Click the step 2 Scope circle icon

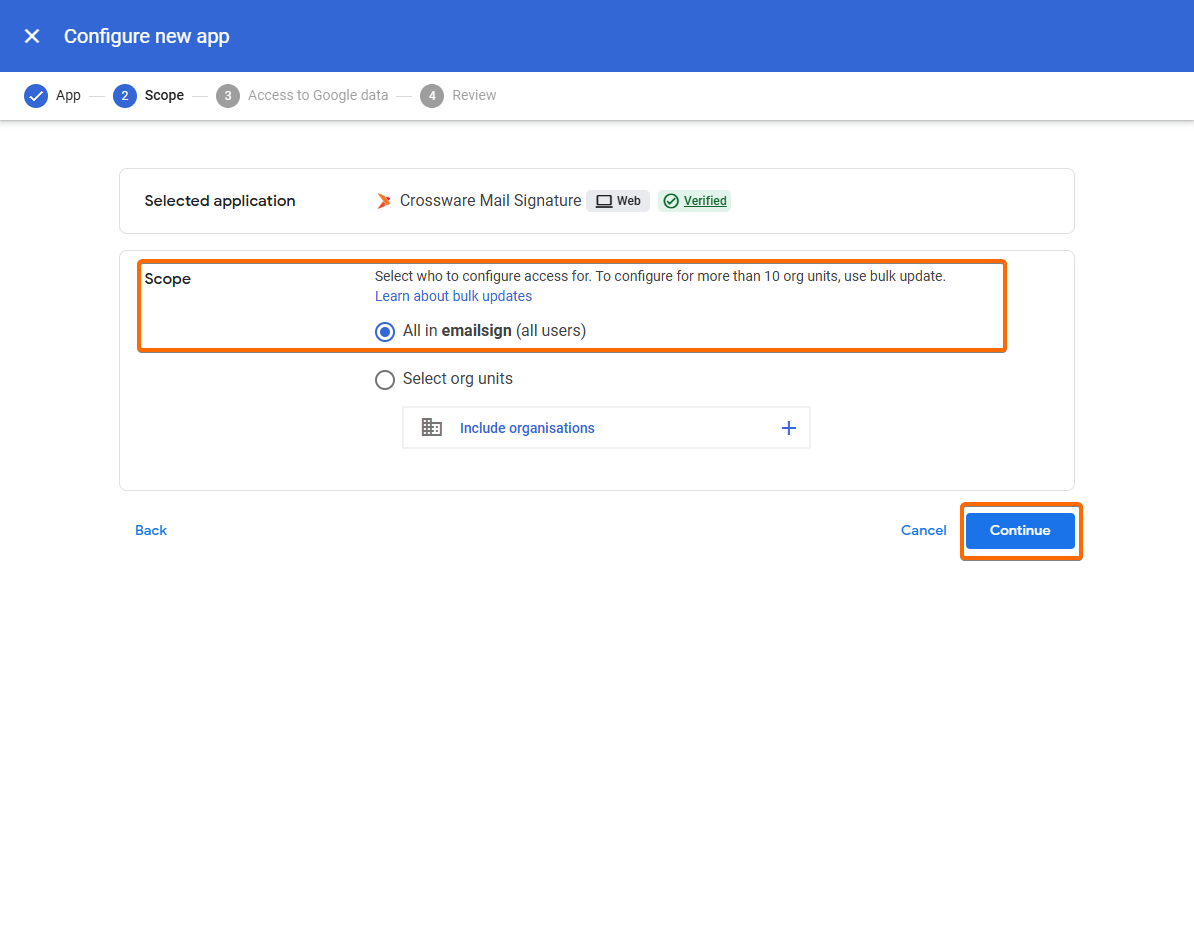(x=125, y=96)
